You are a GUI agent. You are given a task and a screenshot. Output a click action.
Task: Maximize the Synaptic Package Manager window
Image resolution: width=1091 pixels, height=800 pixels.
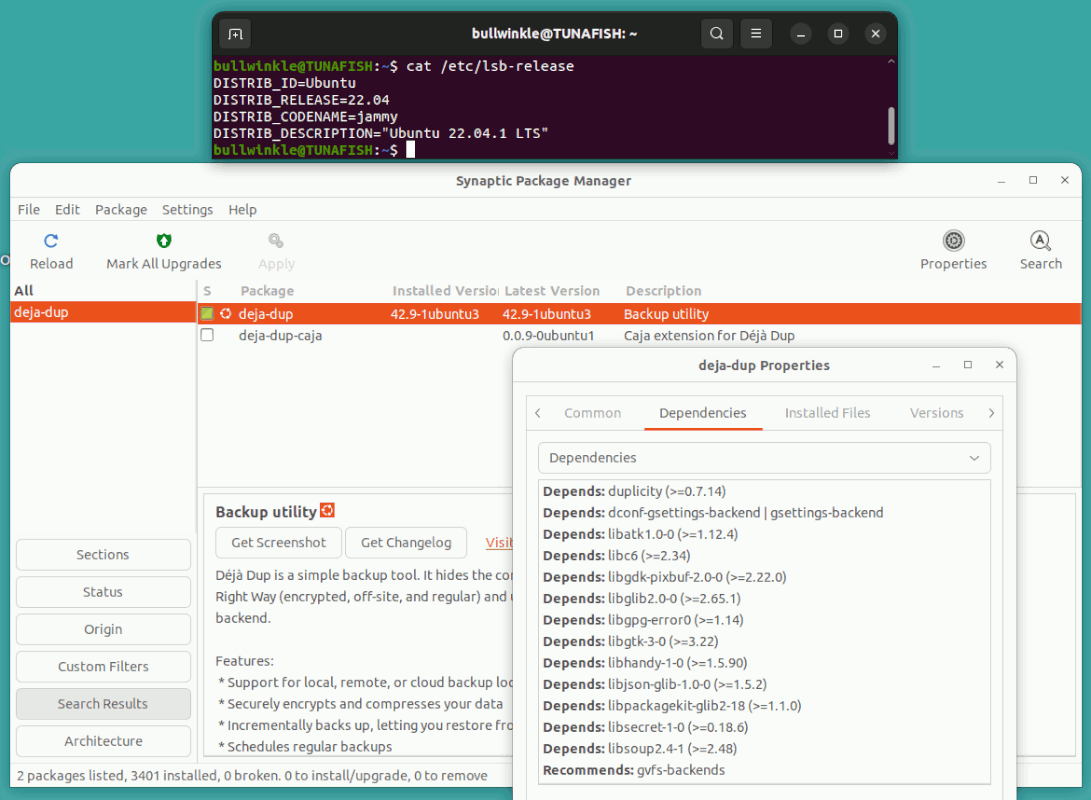(1033, 180)
